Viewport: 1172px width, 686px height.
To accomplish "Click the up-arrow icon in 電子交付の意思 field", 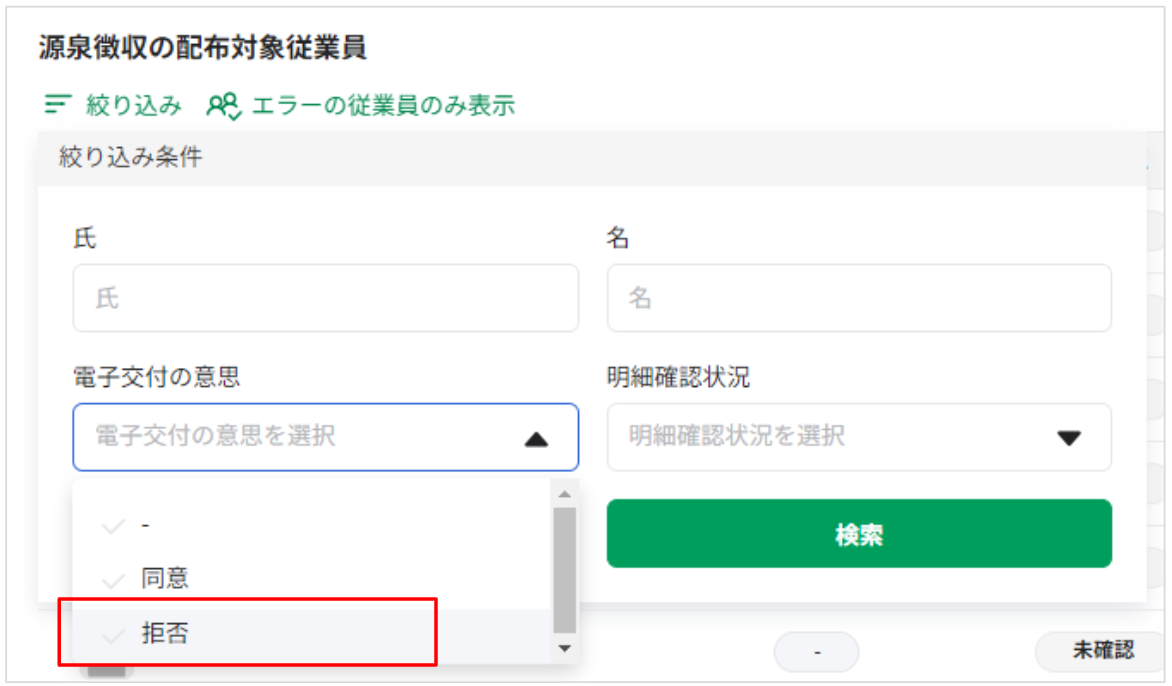I will click(536, 438).
